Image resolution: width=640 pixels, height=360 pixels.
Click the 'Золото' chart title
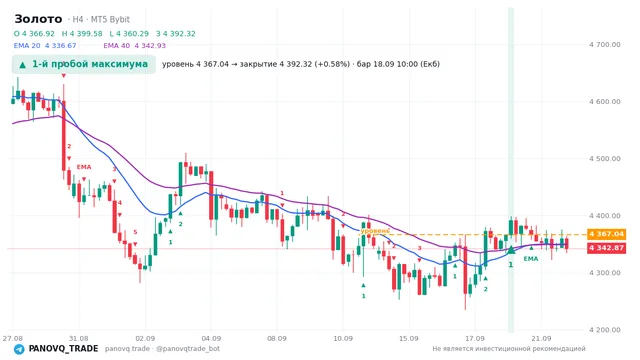pyautogui.click(x=38, y=19)
